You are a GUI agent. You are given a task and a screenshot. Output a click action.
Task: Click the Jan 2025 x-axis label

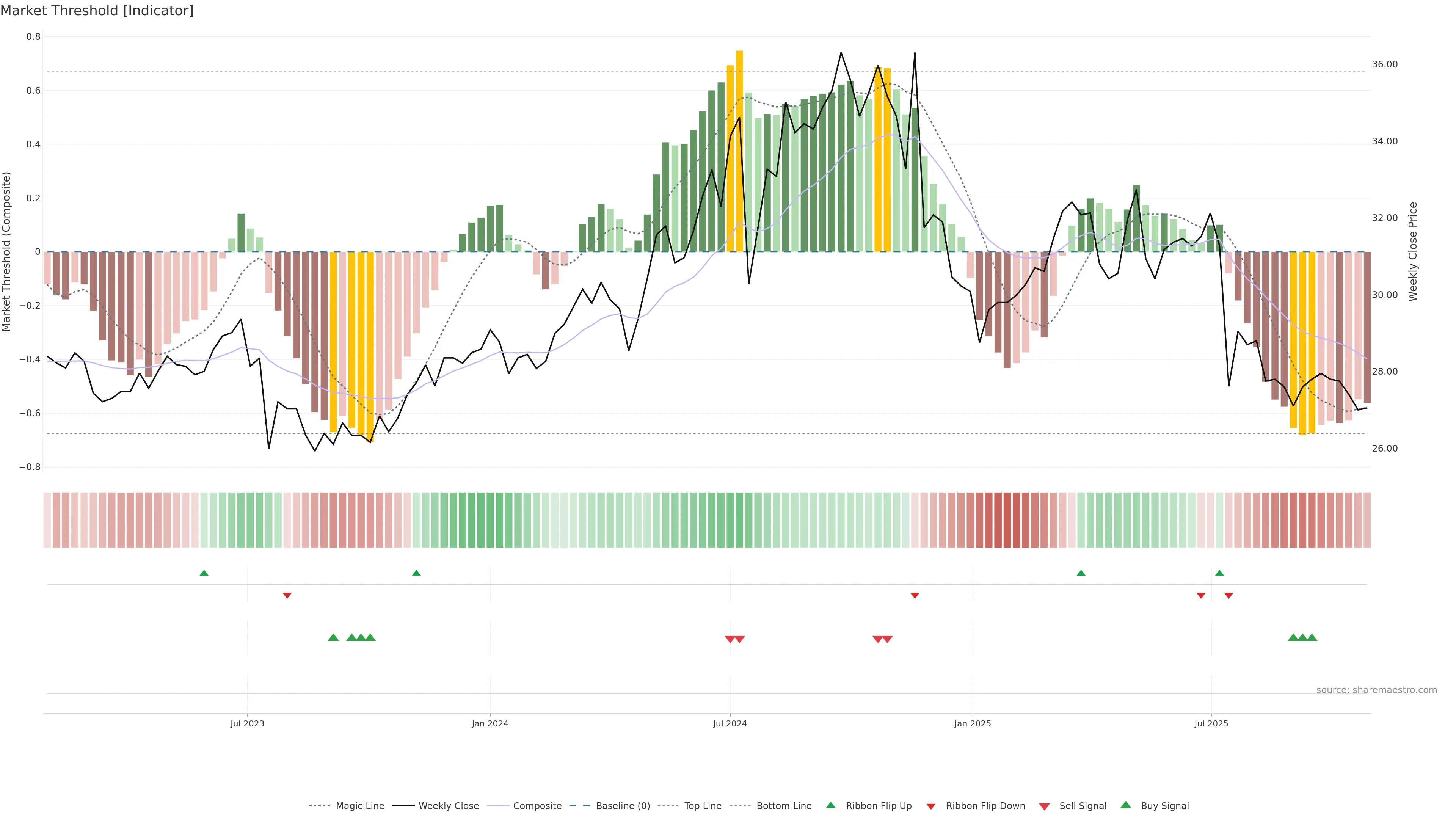click(972, 723)
